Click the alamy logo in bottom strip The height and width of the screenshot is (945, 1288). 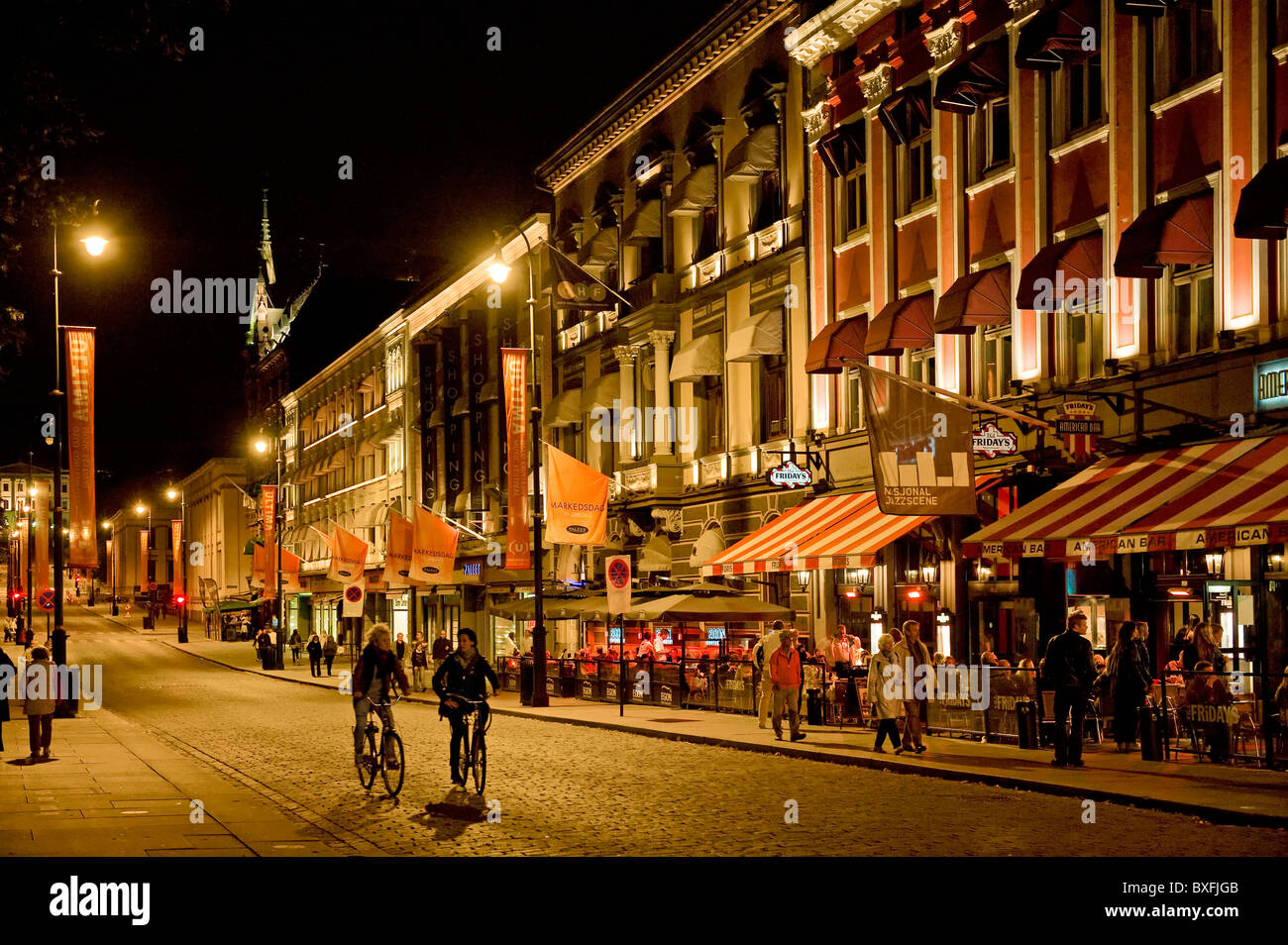tap(100, 900)
